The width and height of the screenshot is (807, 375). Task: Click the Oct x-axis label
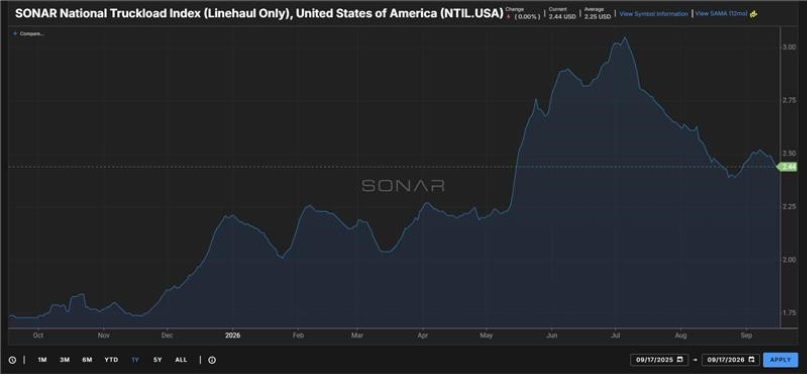click(x=37, y=335)
